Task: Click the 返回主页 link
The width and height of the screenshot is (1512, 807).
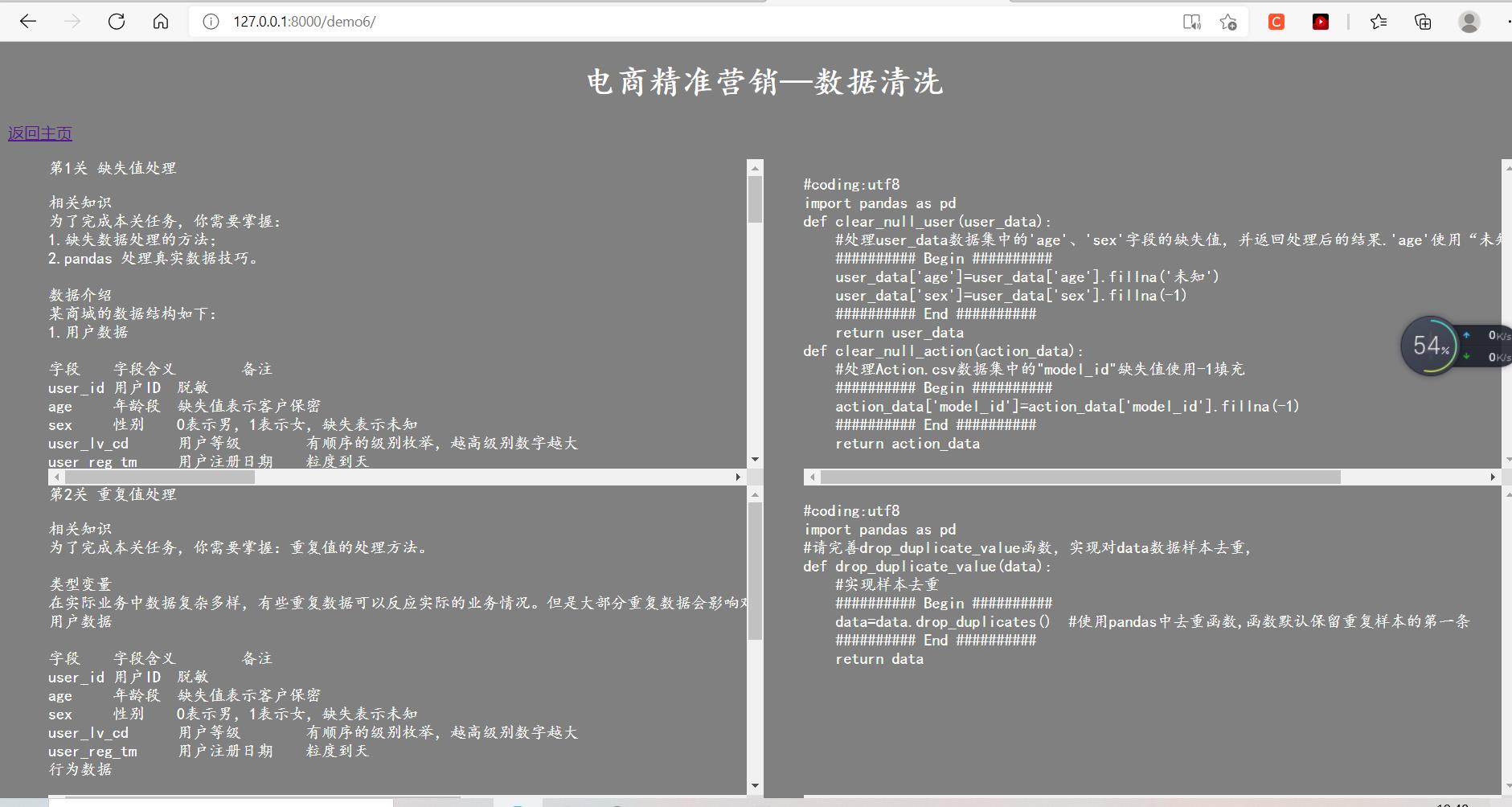Action: click(x=40, y=133)
